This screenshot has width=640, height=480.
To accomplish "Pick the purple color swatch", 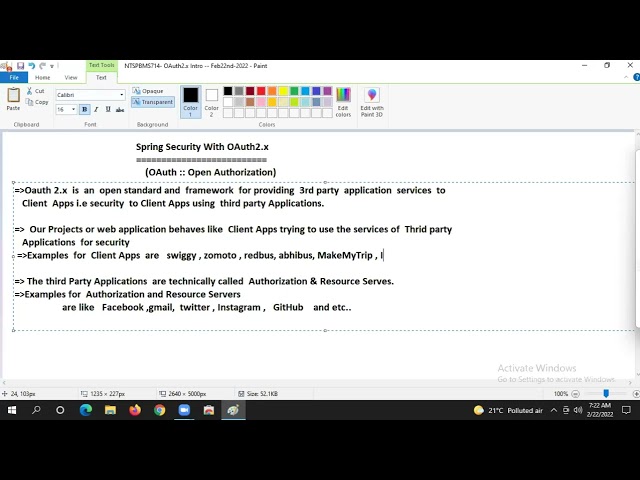I will [x=327, y=91].
